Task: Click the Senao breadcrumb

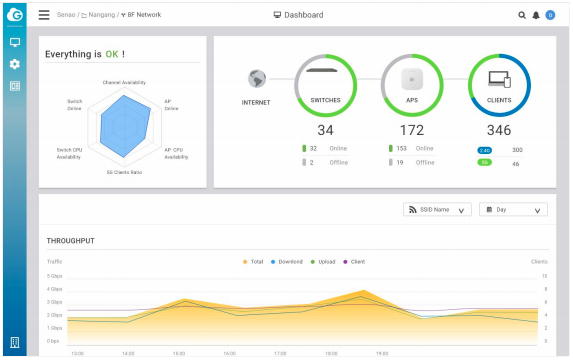Action: [66, 15]
